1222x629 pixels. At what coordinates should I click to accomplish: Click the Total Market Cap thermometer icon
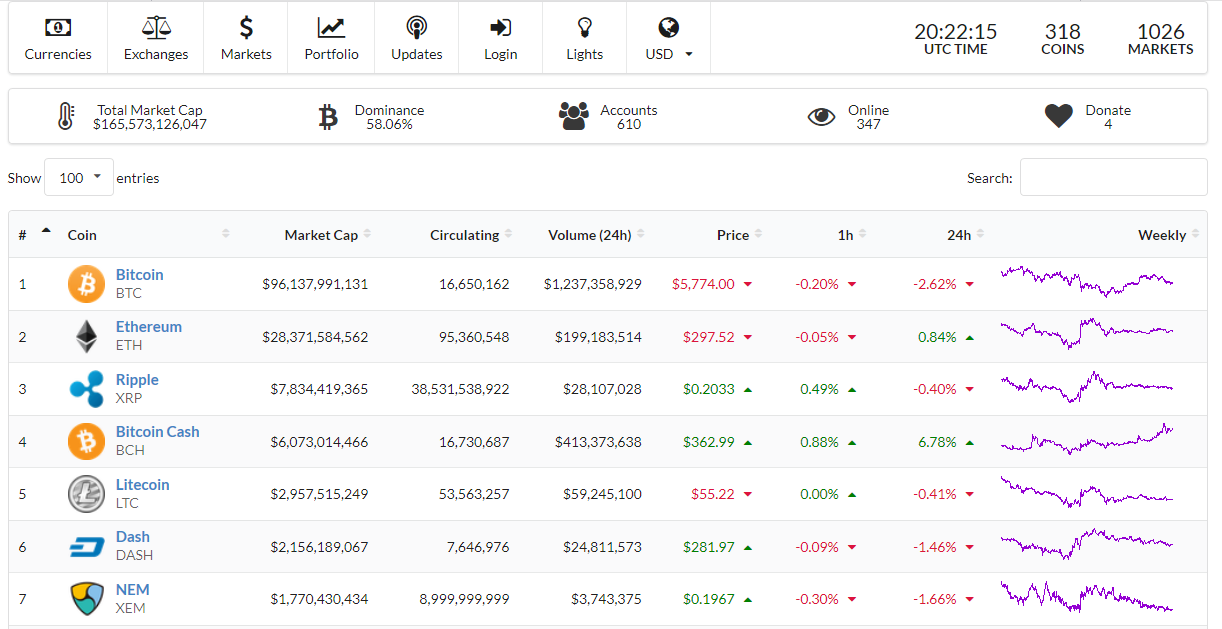(66, 117)
